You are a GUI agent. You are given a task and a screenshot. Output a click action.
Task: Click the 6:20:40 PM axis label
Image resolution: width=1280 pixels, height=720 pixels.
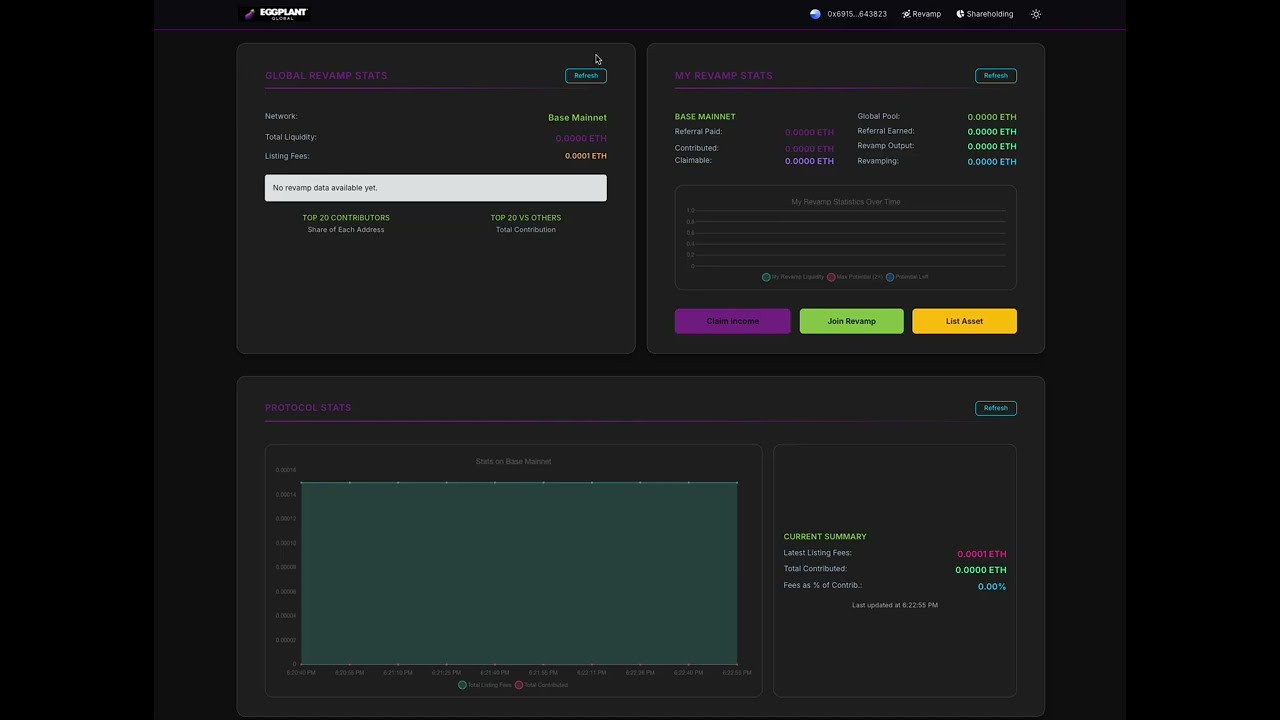301,673
